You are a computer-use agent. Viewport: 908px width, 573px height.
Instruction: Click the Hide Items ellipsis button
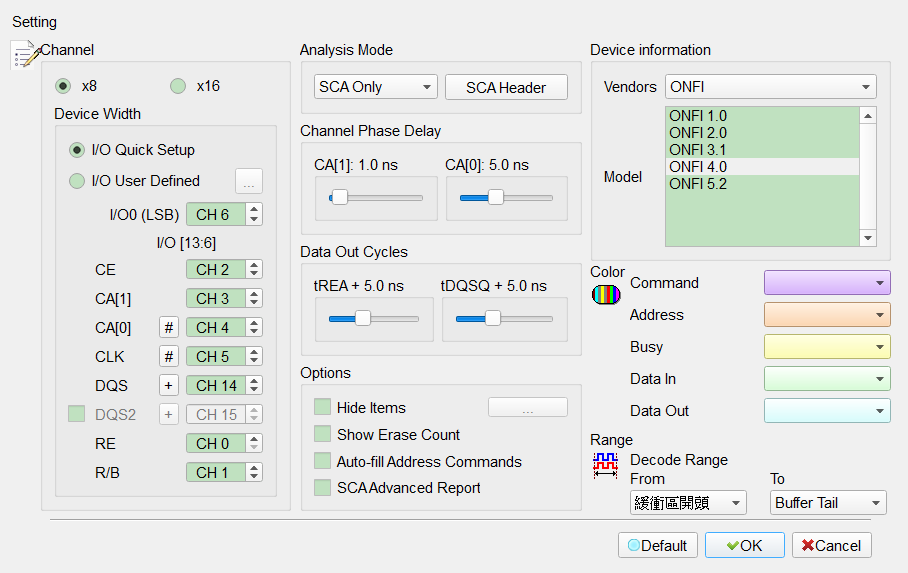click(528, 407)
